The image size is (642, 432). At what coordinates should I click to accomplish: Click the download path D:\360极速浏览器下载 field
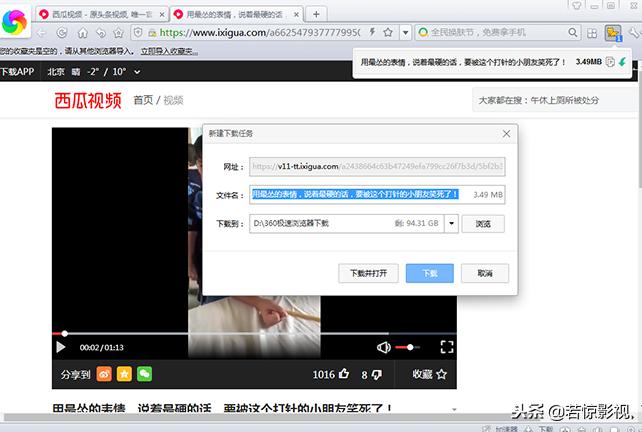pyautogui.click(x=346, y=224)
